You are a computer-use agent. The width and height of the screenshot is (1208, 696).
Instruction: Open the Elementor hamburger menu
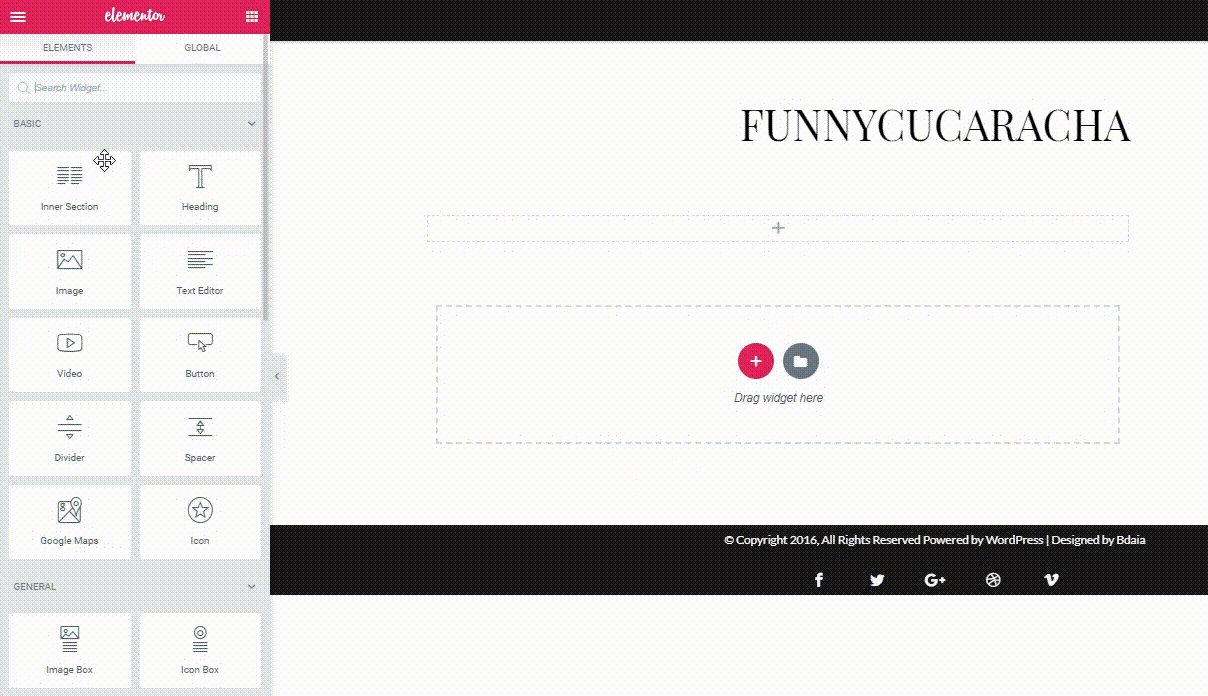tap(17, 16)
